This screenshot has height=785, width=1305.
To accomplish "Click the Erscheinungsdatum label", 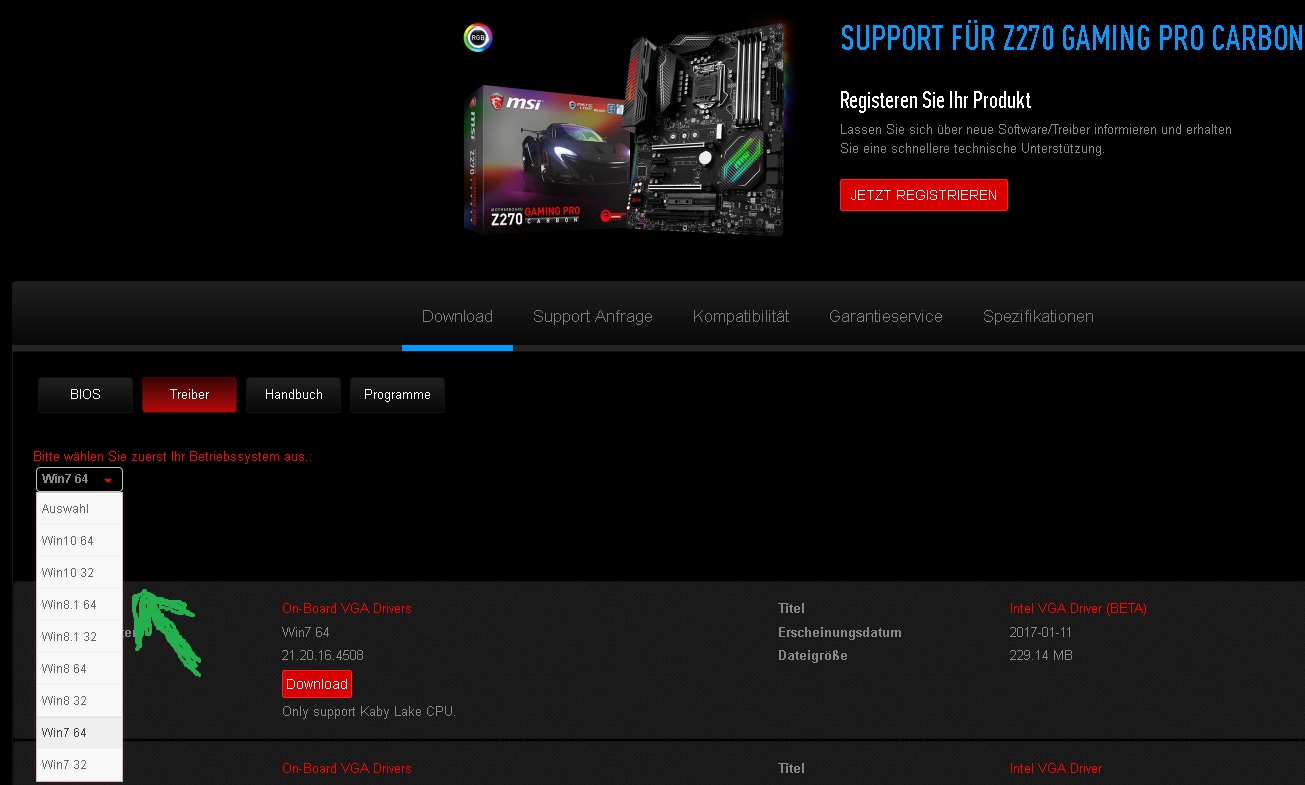I will click(x=840, y=632).
